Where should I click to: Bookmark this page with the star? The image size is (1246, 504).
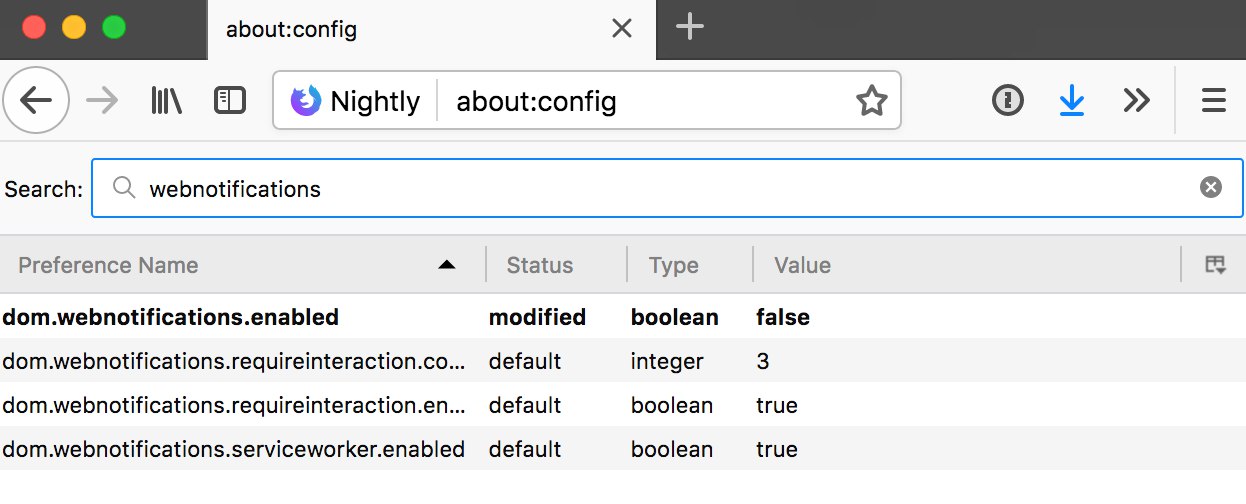click(871, 100)
